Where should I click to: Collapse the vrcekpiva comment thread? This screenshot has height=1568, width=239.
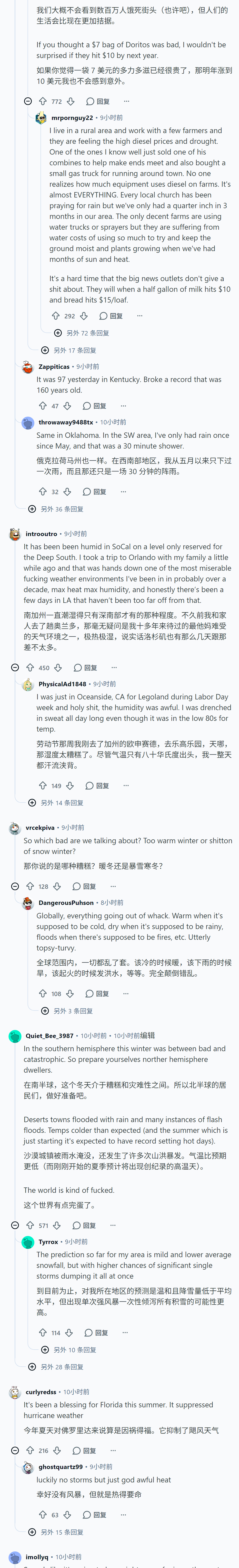pos(15,886)
